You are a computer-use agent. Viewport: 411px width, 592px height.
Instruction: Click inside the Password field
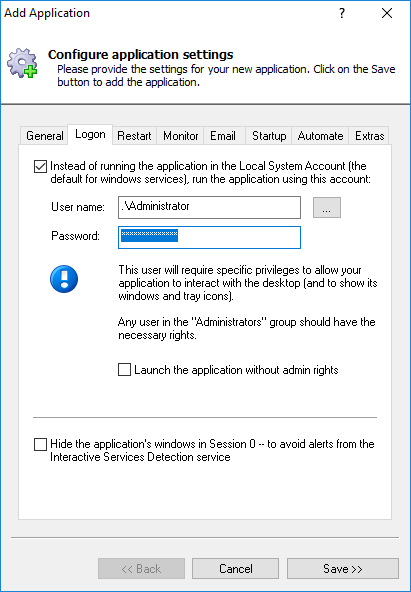(209, 237)
